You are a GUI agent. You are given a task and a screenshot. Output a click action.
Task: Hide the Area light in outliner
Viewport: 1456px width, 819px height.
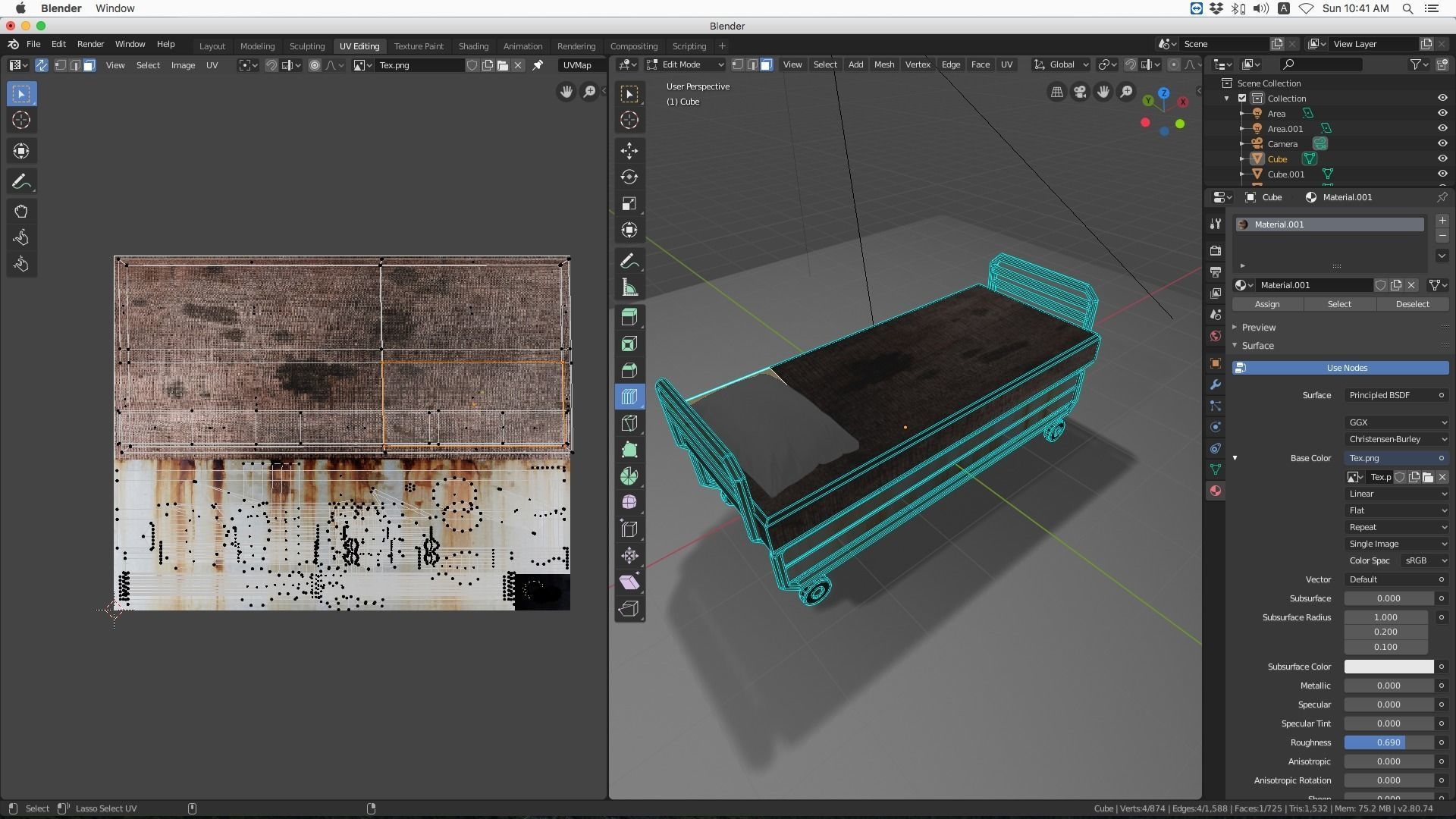pyautogui.click(x=1442, y=113)
